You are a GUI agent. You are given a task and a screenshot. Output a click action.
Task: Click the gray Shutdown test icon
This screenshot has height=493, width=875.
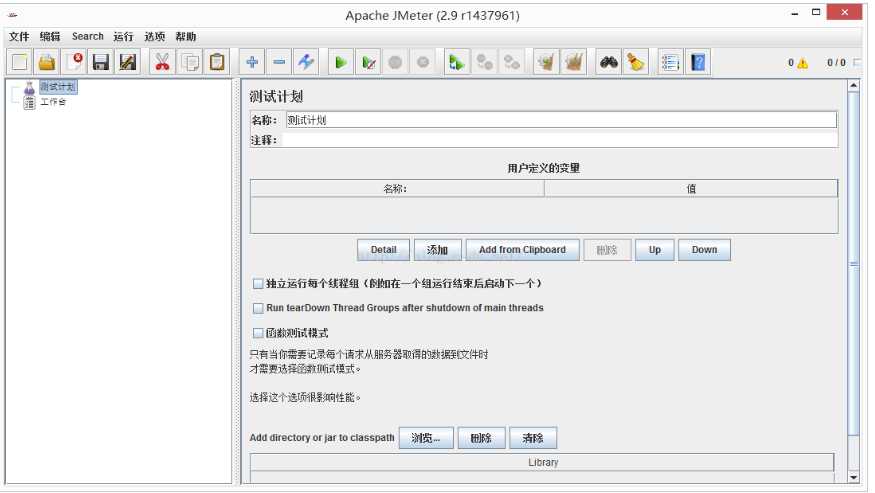click(423, 62)
